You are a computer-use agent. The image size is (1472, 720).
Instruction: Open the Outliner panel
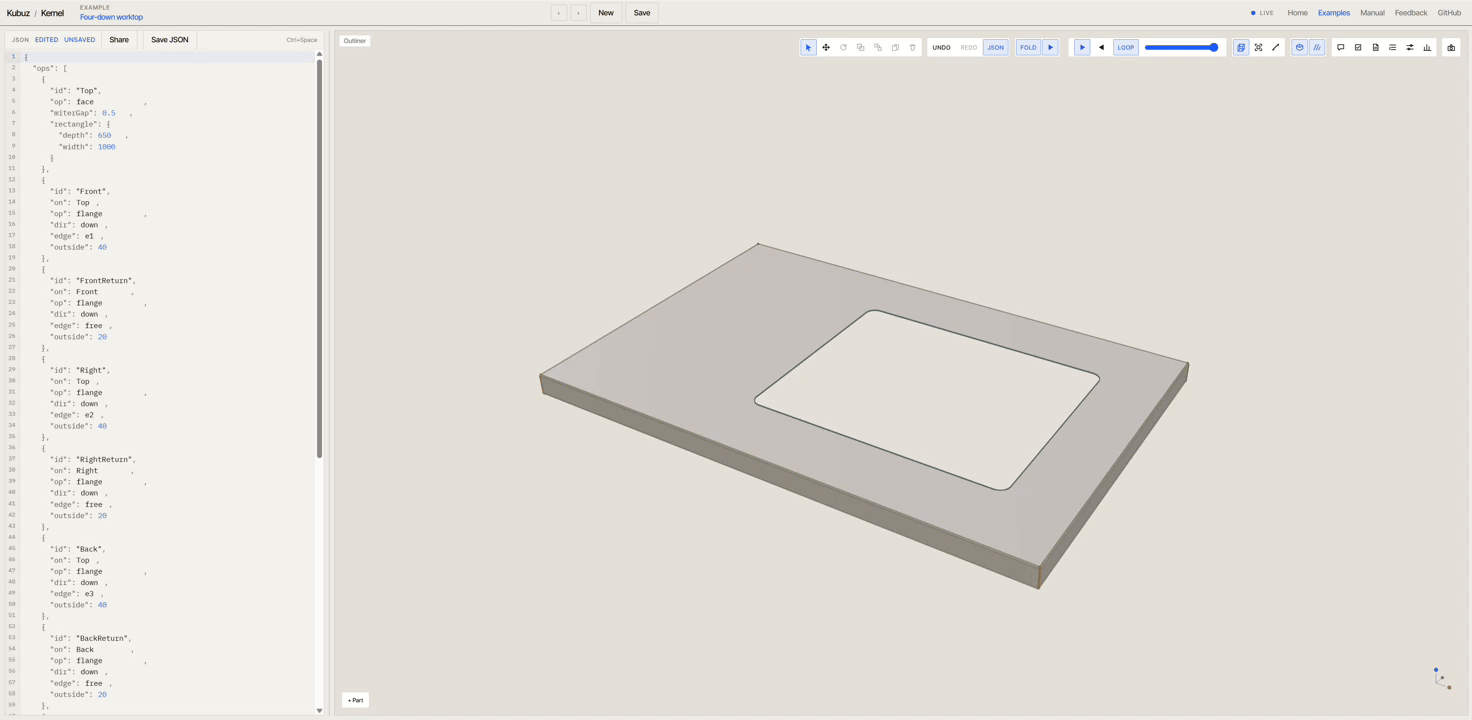click(x=355, y=41)
